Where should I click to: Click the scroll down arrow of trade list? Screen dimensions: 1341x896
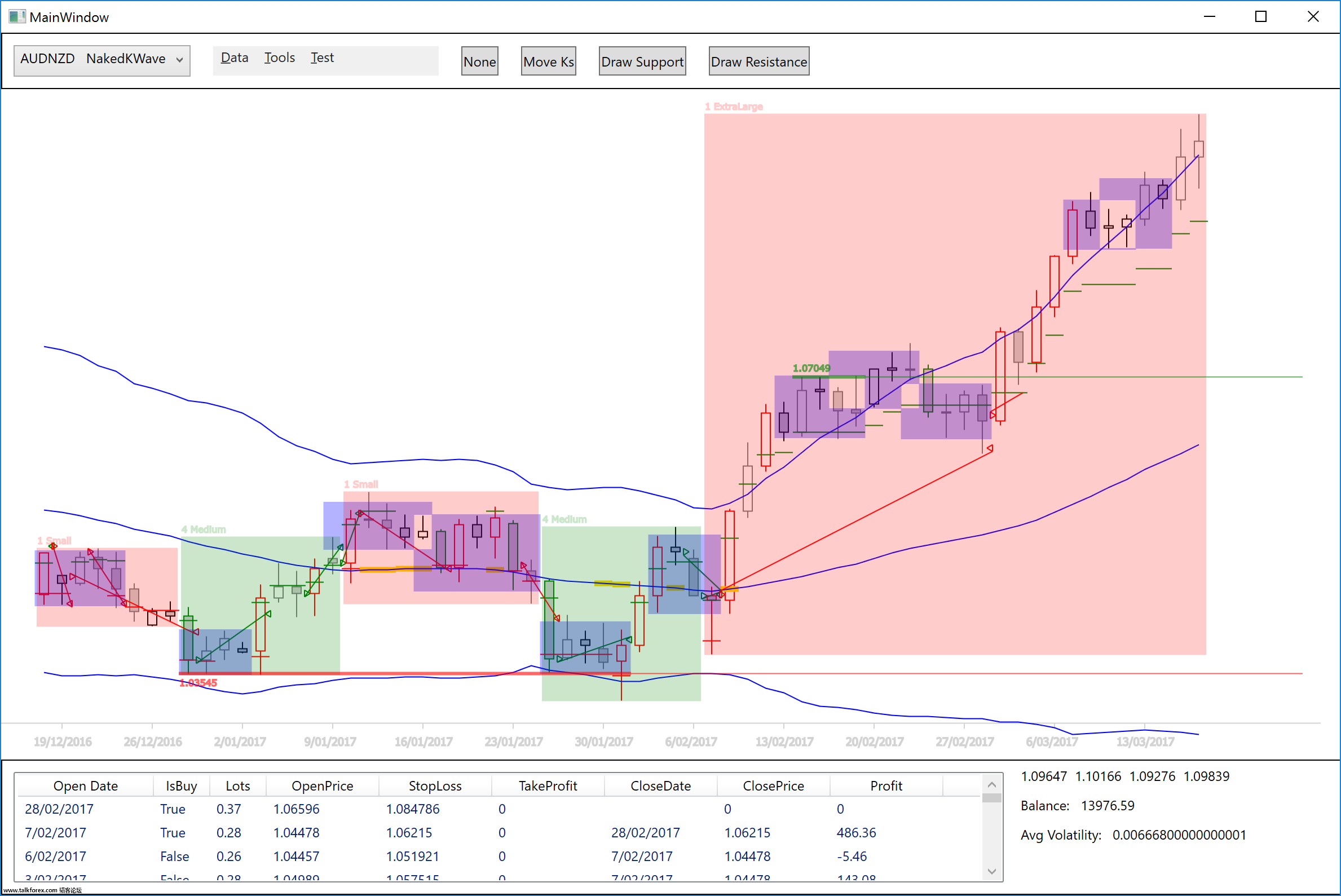992,872
